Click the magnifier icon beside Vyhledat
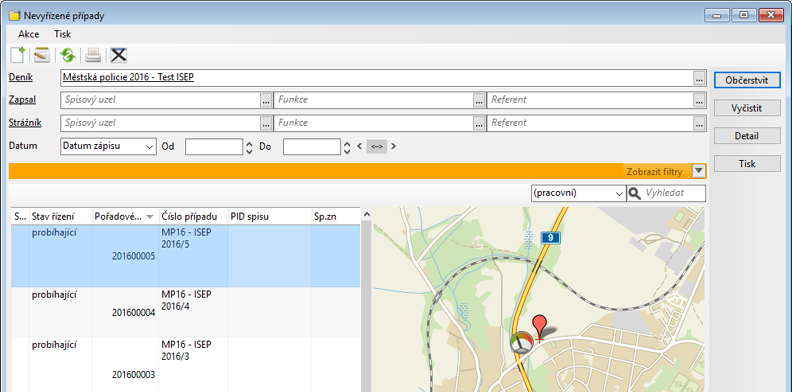Image resolution: width=792 pixels, height=392 pixels. [634, 193]
